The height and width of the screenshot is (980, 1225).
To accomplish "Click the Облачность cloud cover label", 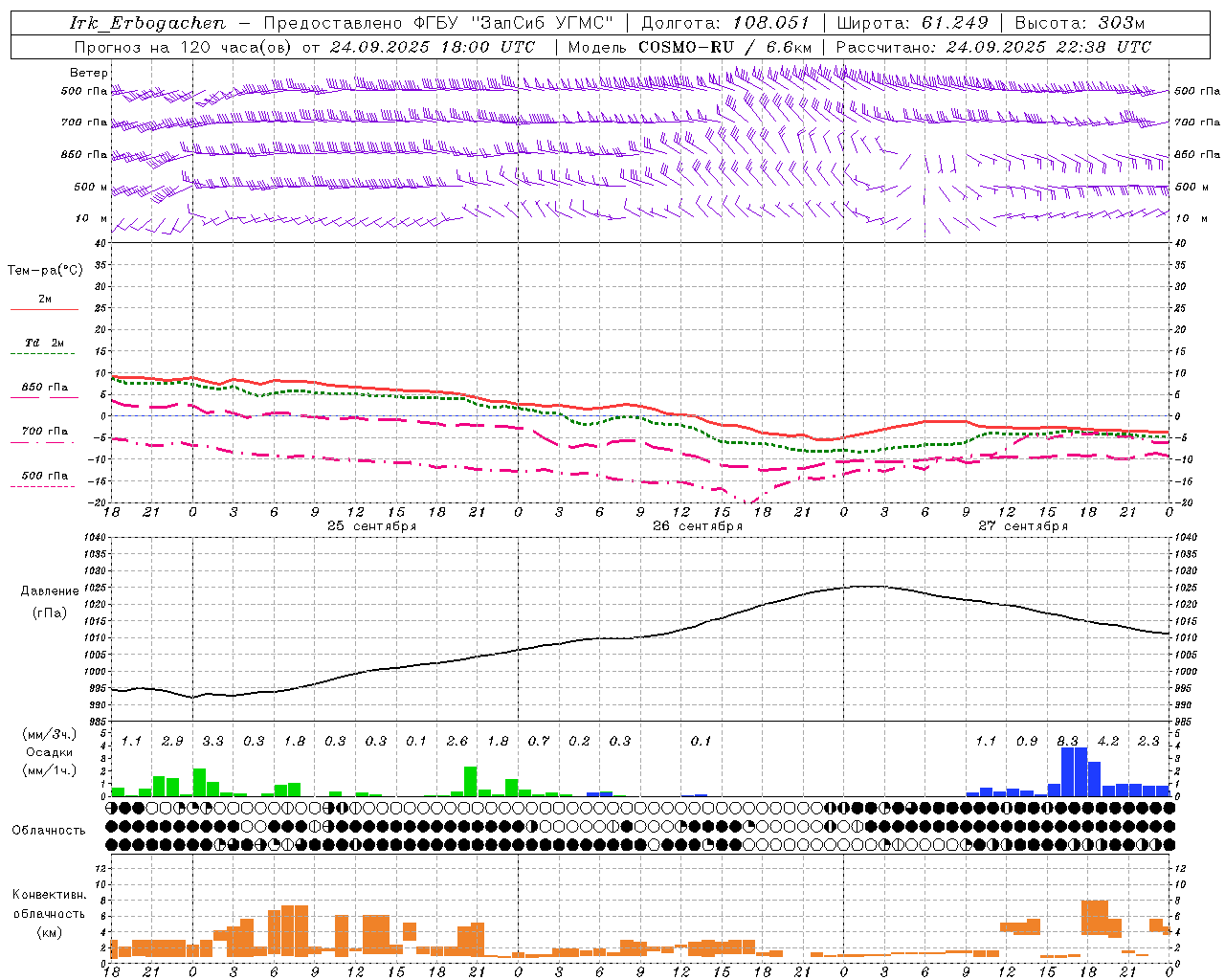I will click(49, 831).
